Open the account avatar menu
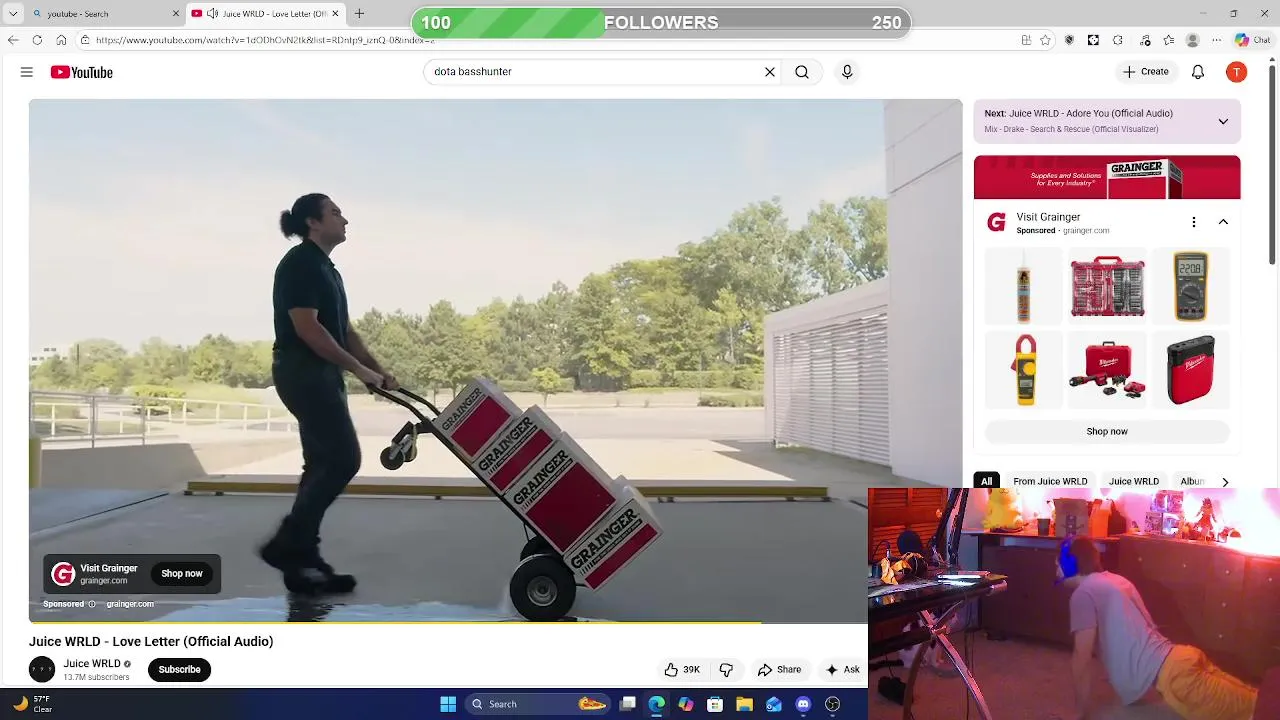Screen dimensions: 1280x720 tap(1237, 72)
